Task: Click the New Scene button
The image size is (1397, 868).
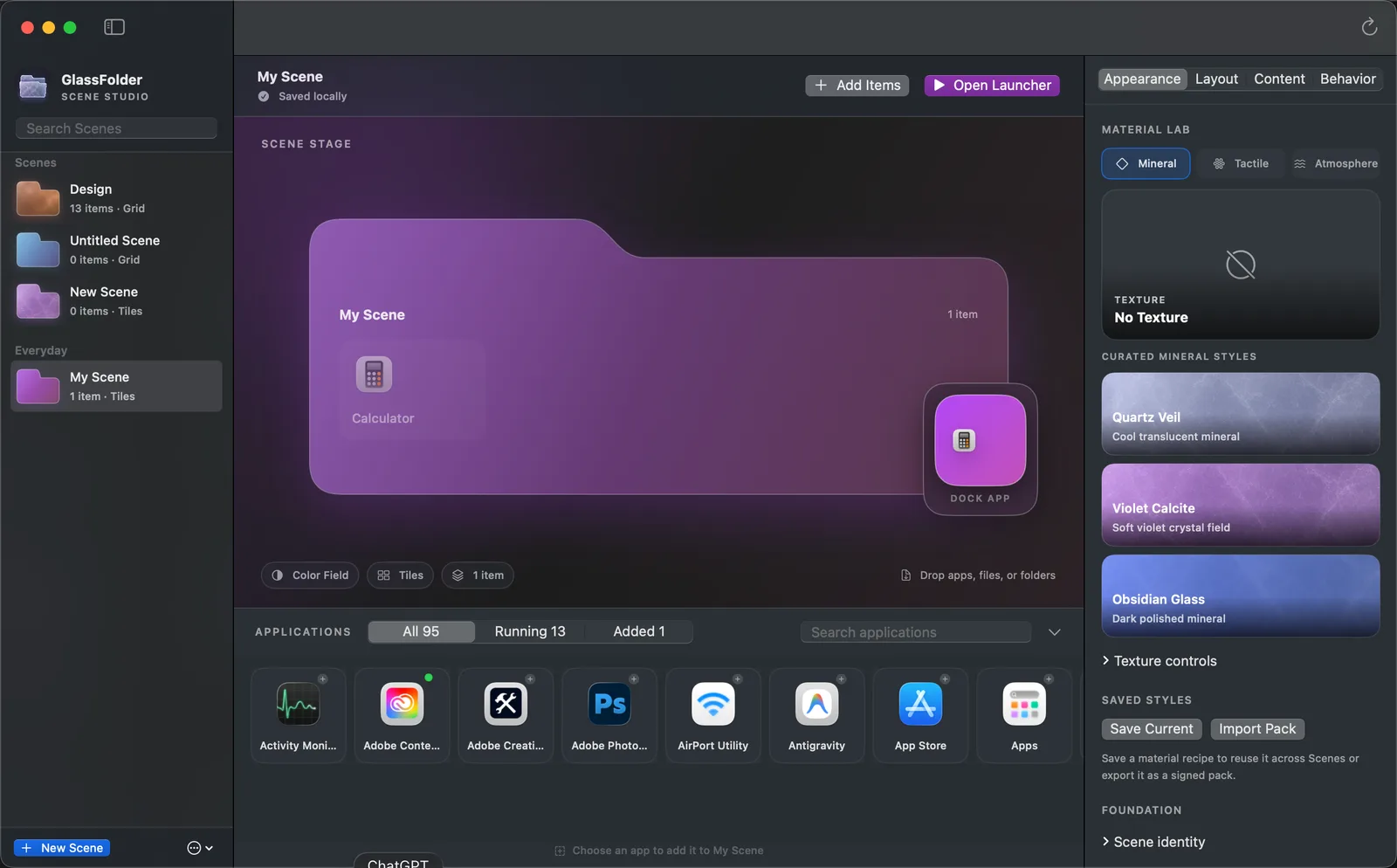Action: (x=62, y=848)
